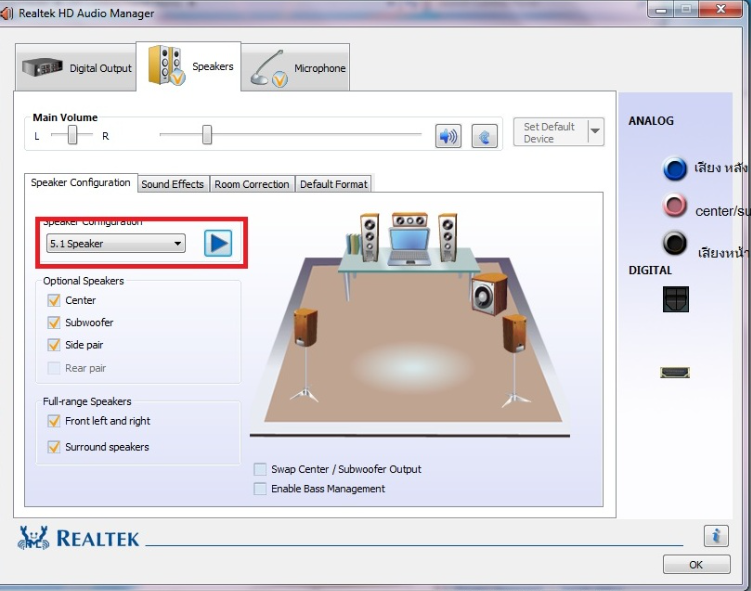Screen dimensions: 751x591
Task: Click the main volume slider handle
Action: tap(207, 135)
